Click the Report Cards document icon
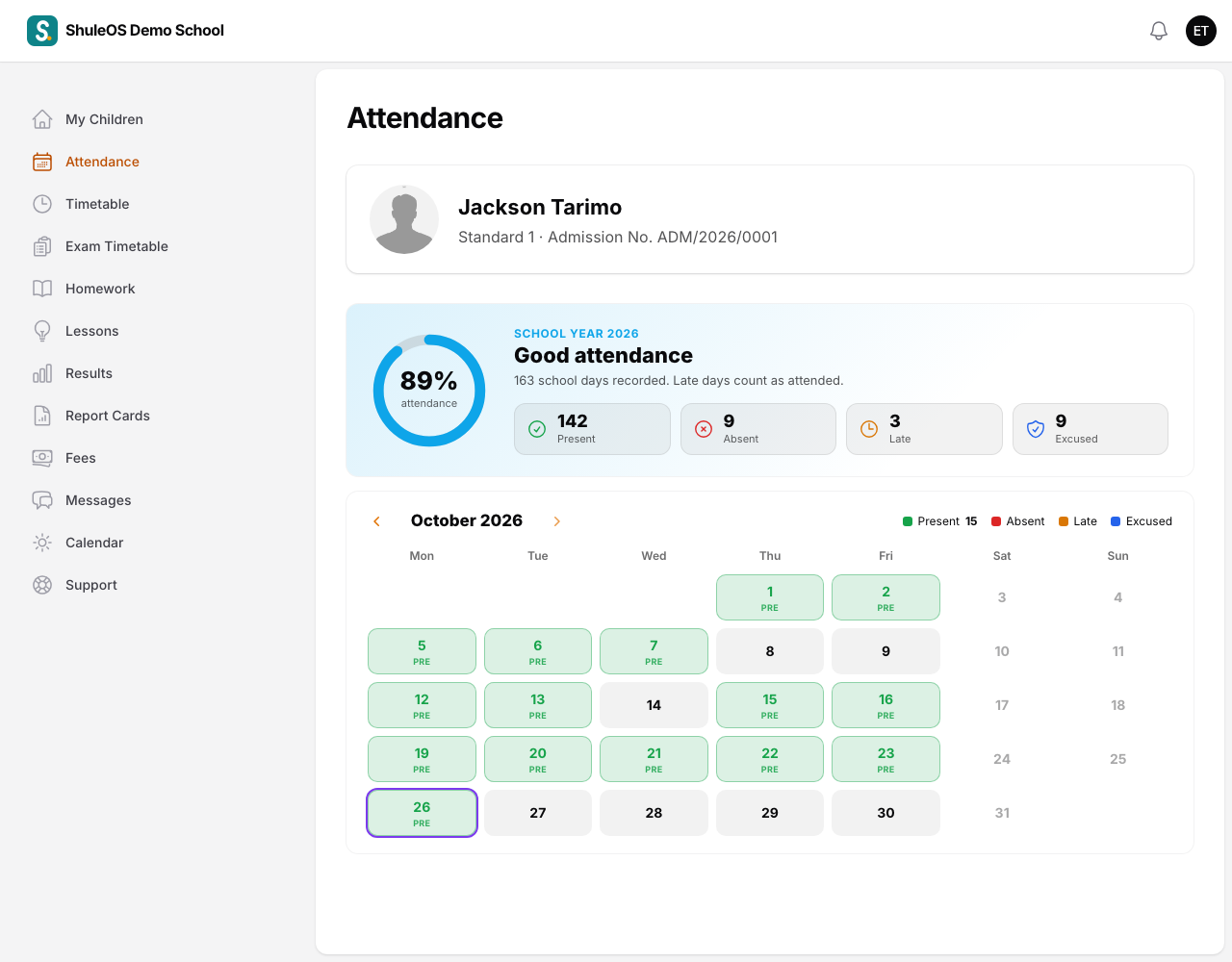This screenshot has width=1232, height=962. (42, 416)
